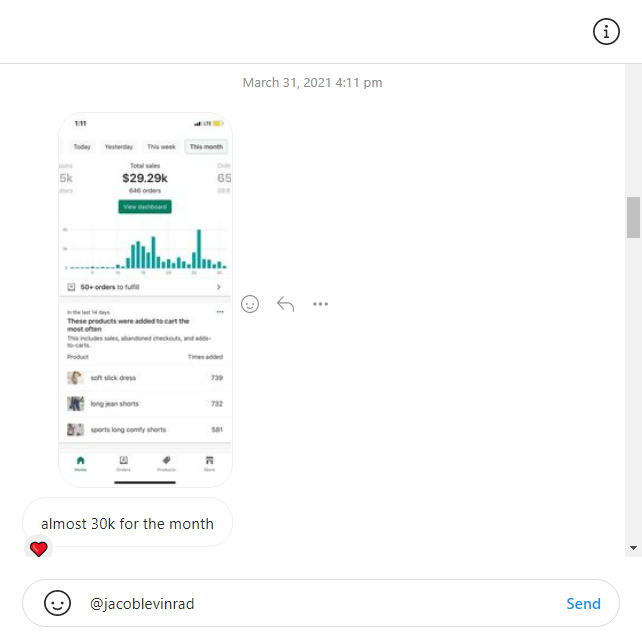Click the Send button
This screenshot has width=642, height=644.
pyautogui.click(x=583, y=603)
